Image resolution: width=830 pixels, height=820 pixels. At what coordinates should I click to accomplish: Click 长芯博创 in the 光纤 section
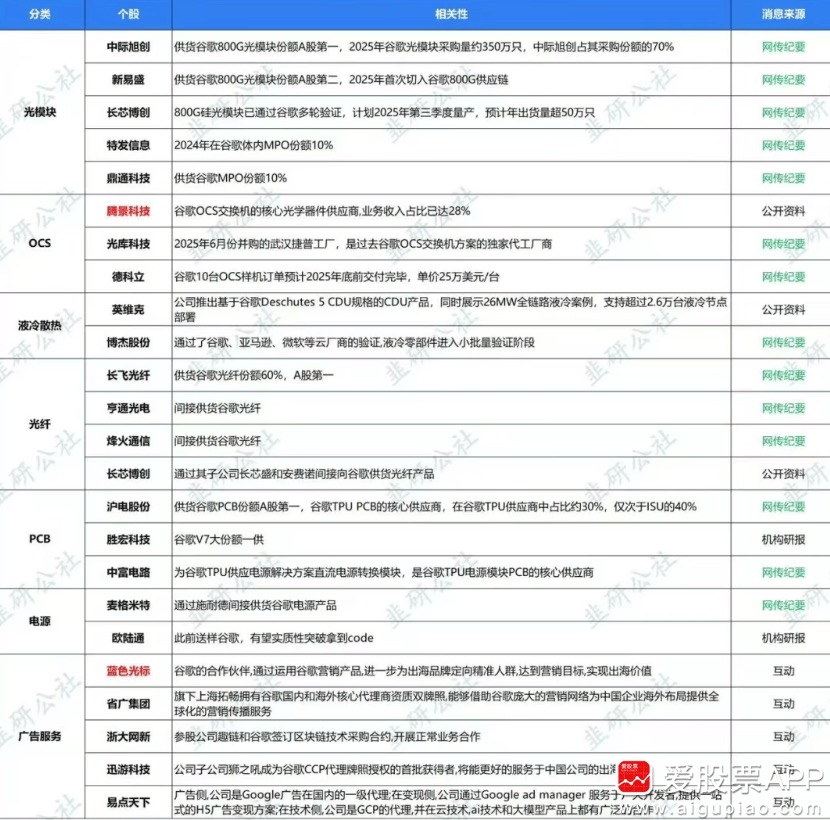[128, 473]
